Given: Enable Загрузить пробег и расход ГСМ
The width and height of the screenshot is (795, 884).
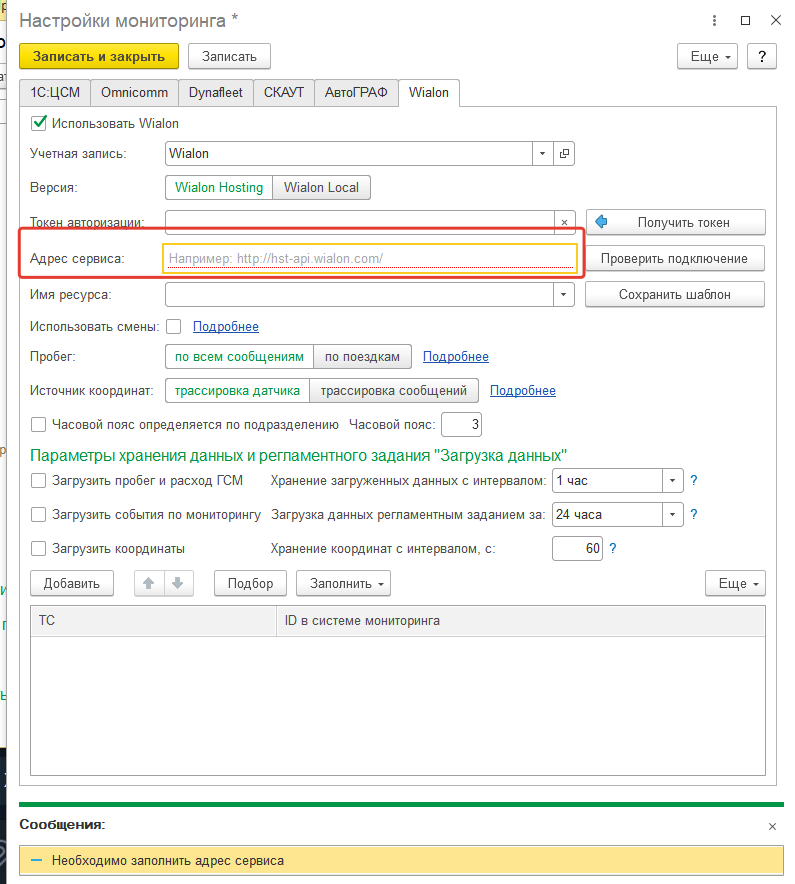Looking at the screenshot, I should point(39,481).
